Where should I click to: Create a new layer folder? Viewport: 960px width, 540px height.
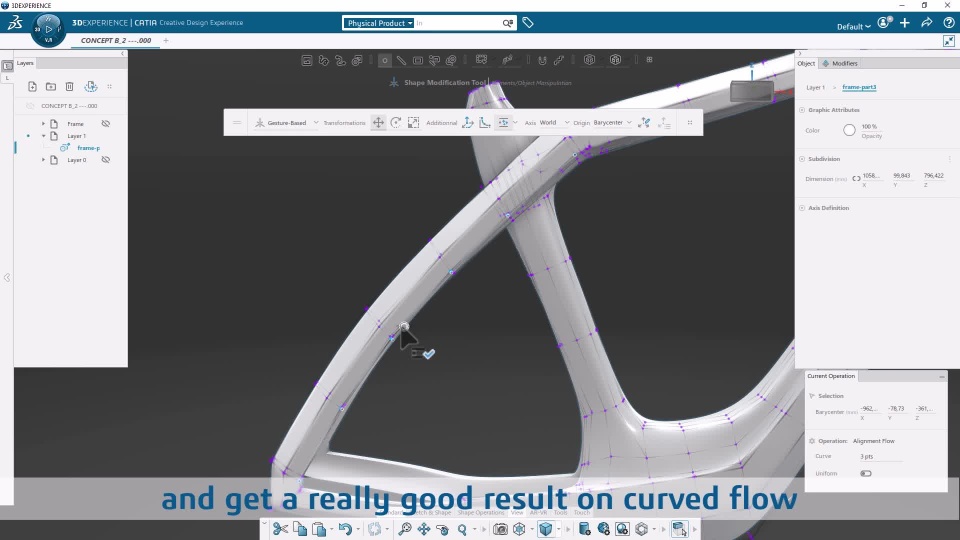(51, 87)
